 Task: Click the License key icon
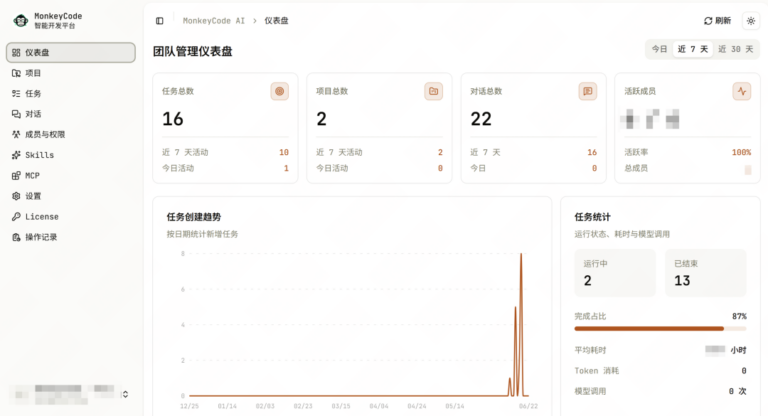(x=16, y=217)
